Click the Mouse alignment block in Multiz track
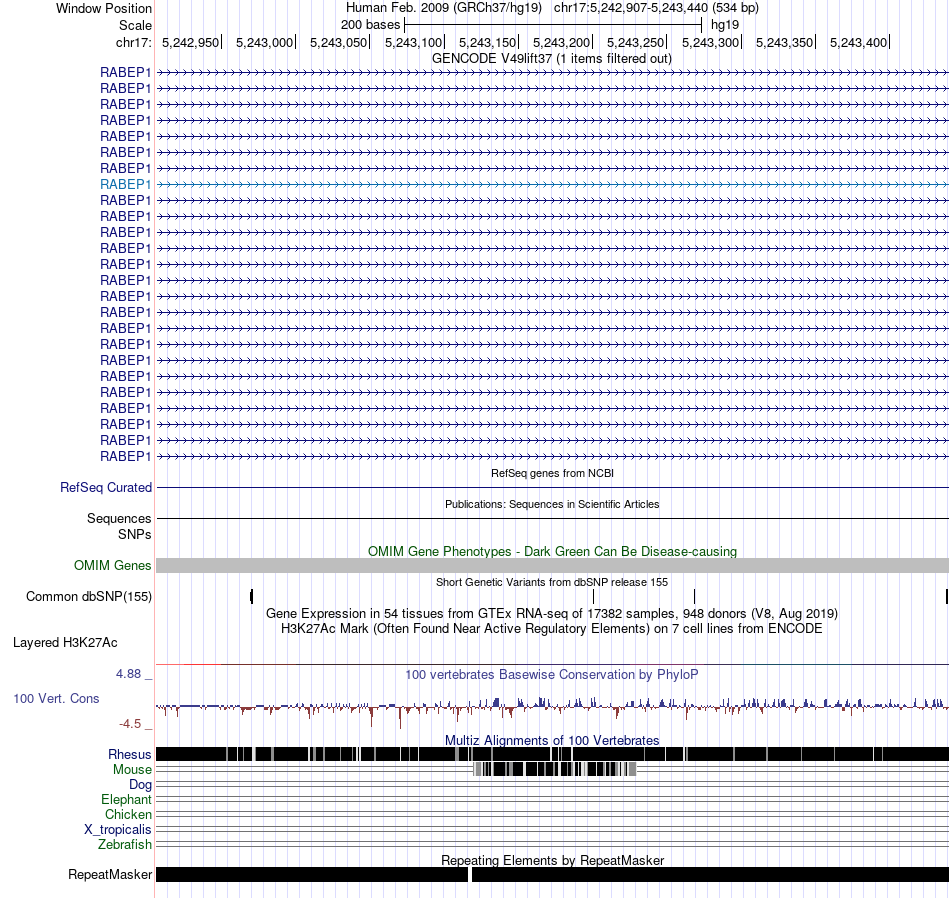The width and height of the screenshot is (950, 898). (554, 770)
